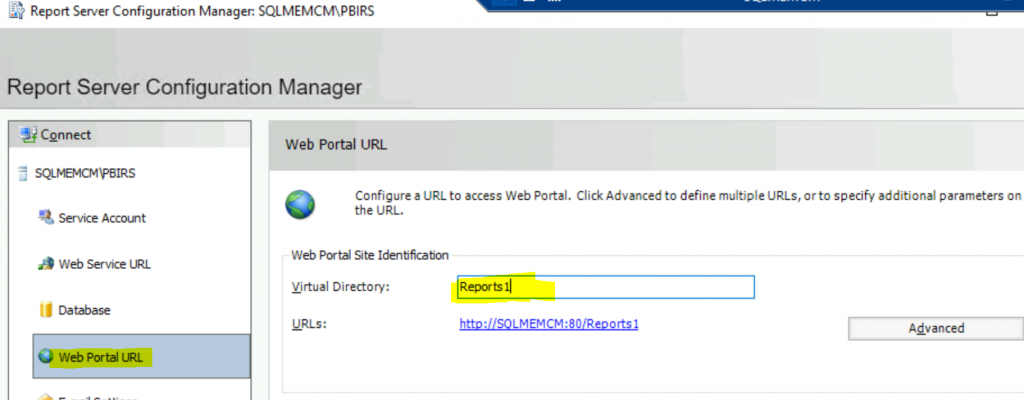Click the Advanced button
This screenshot has height=400, width=1024.
tap(936, 328)
